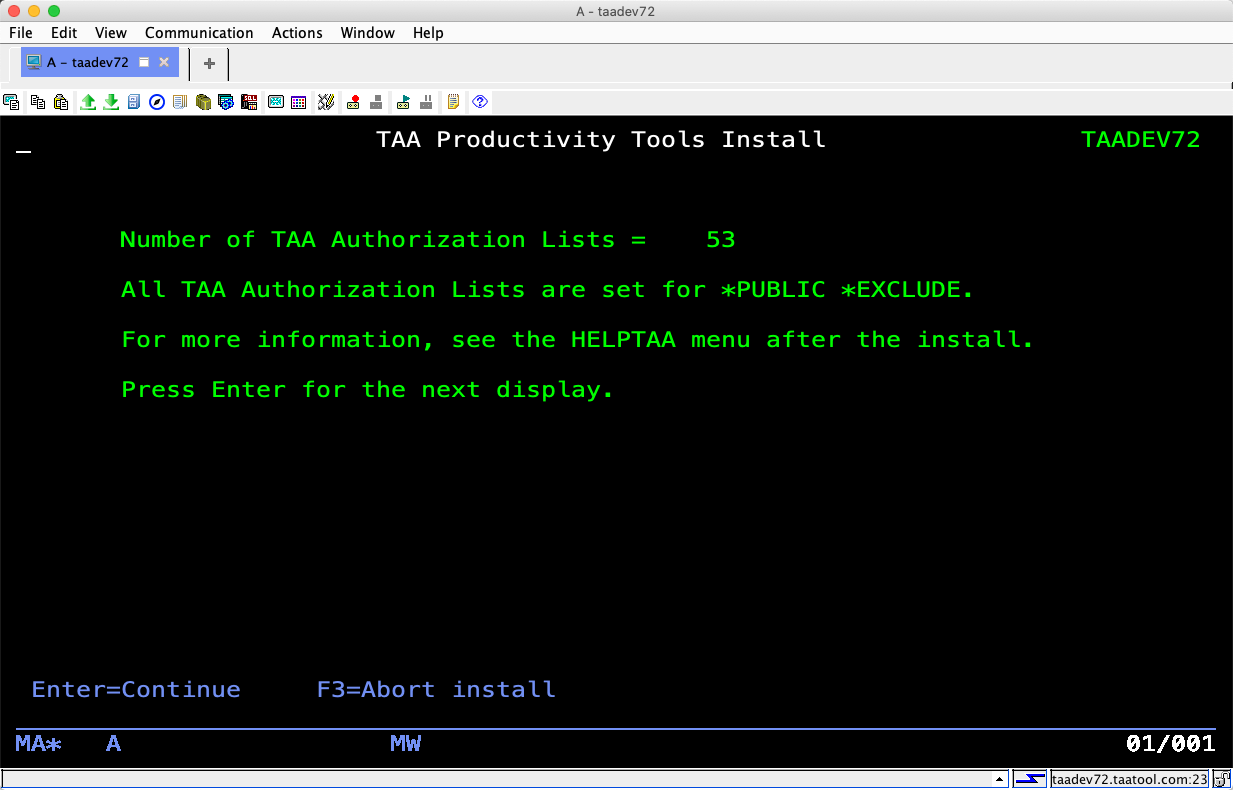
Task: Play macro using green flag icon
Action: coord(403,102)
